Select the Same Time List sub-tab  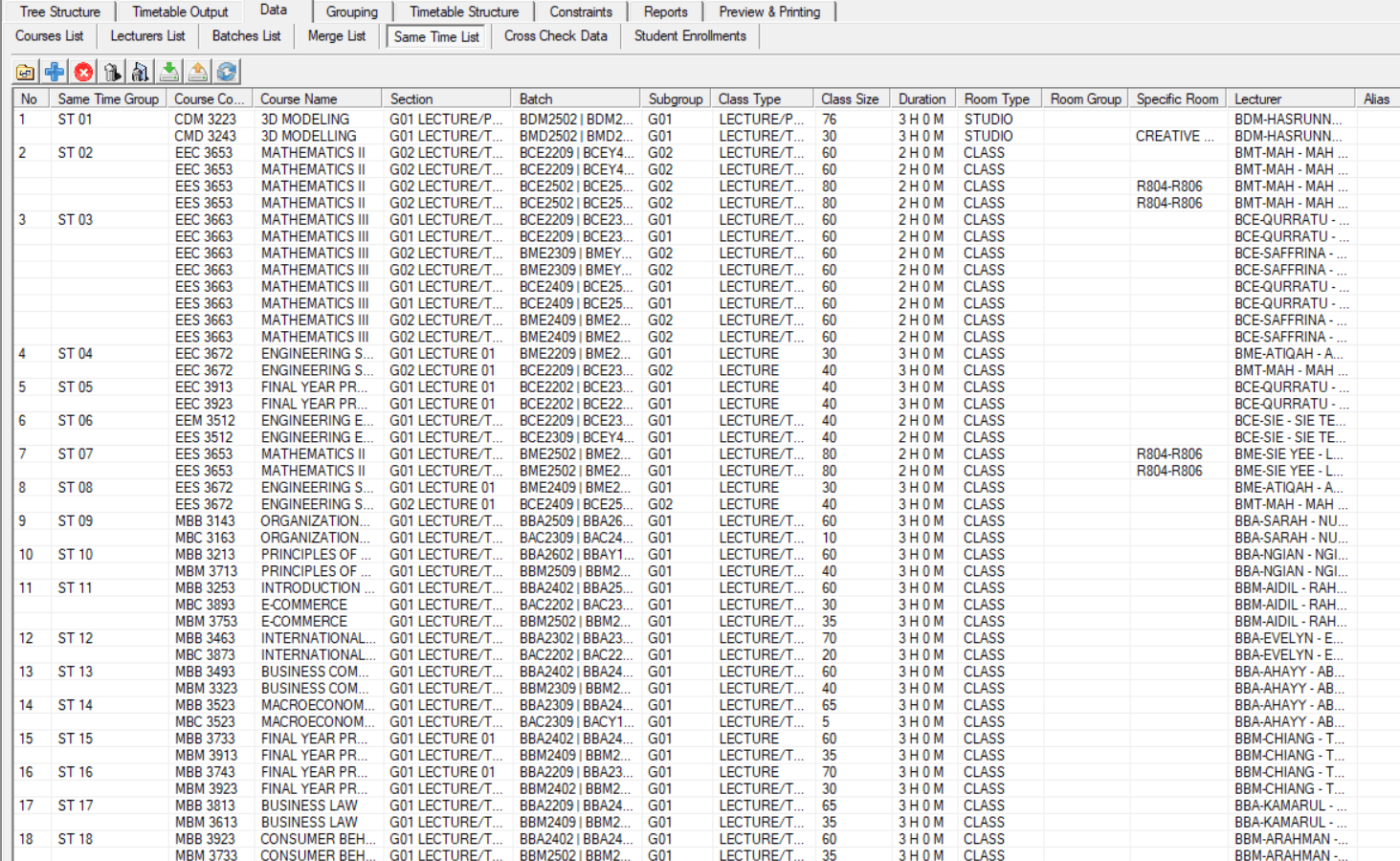[436, 36]
